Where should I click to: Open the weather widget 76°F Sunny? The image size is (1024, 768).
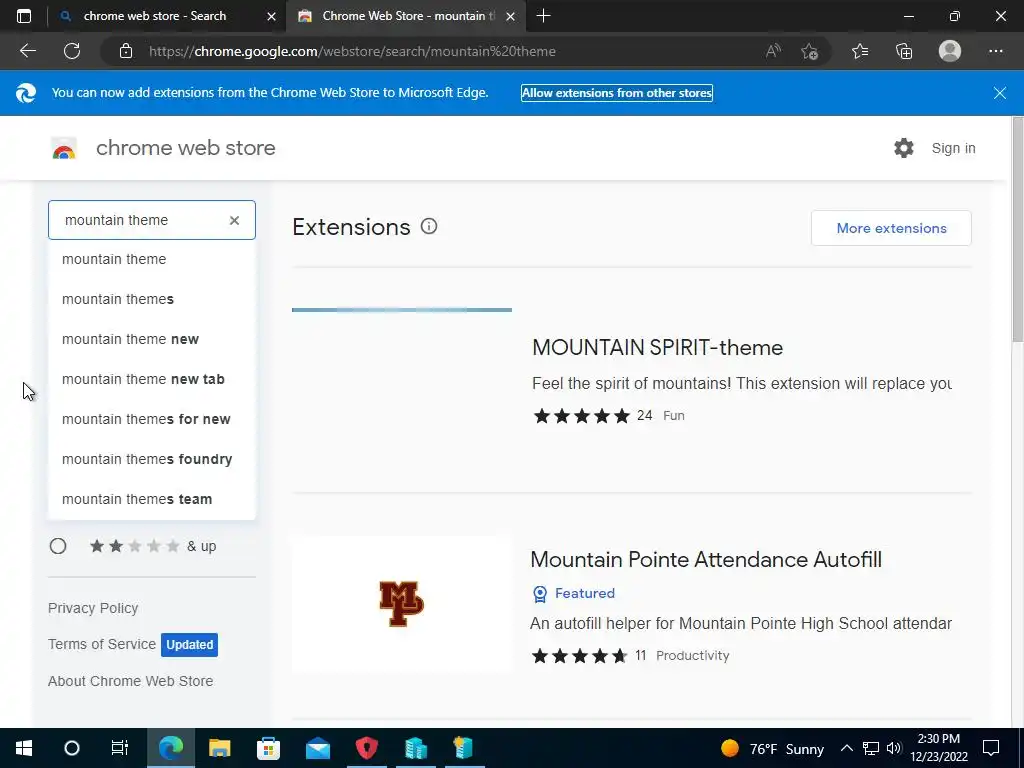[772, 748]
